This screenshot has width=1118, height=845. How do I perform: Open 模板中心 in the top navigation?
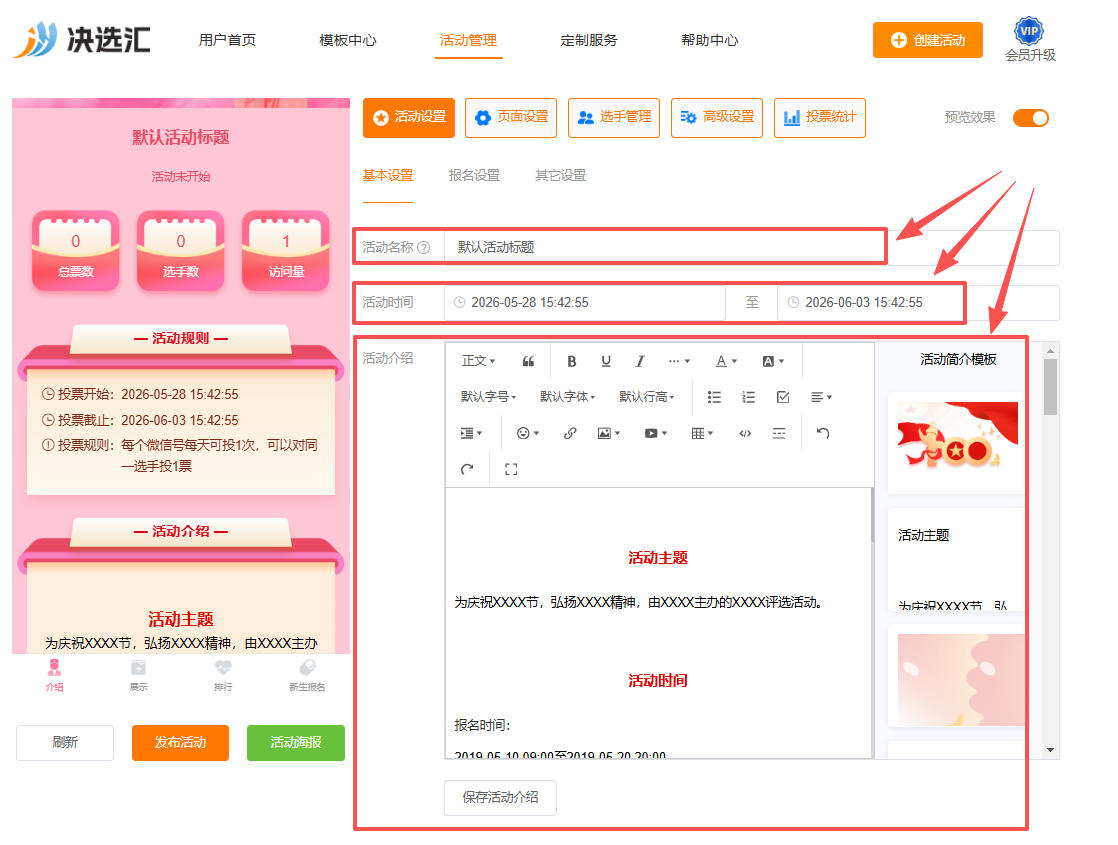click(x=348, y=40)
